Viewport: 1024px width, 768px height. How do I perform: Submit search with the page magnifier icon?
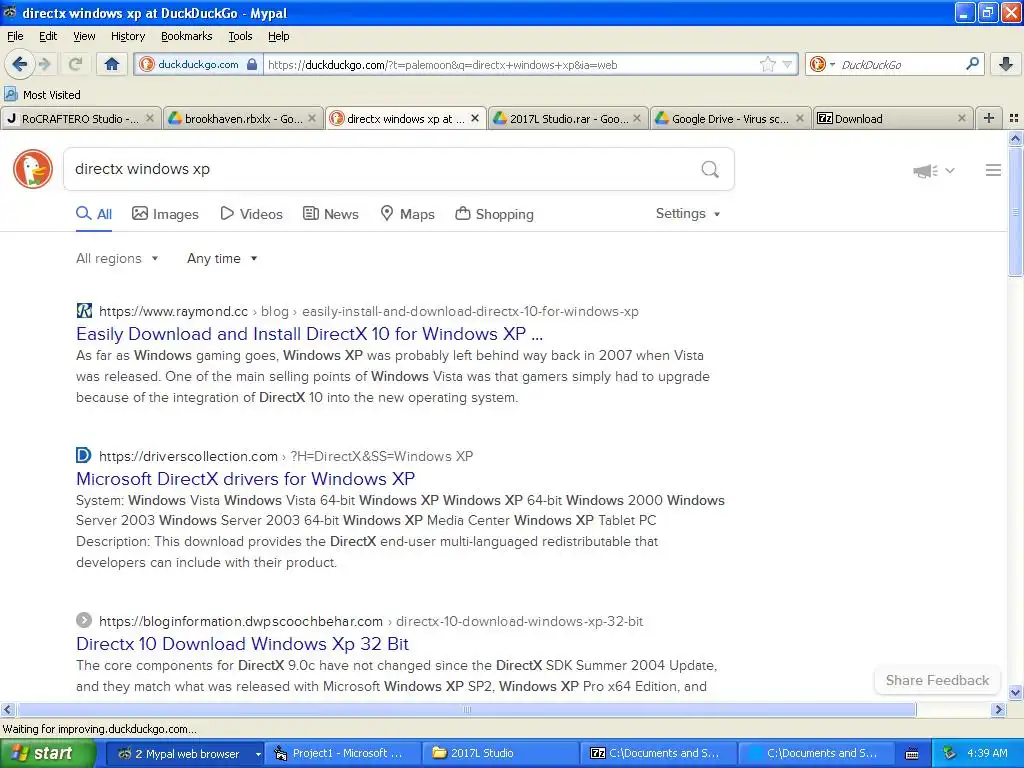point(710,170)
